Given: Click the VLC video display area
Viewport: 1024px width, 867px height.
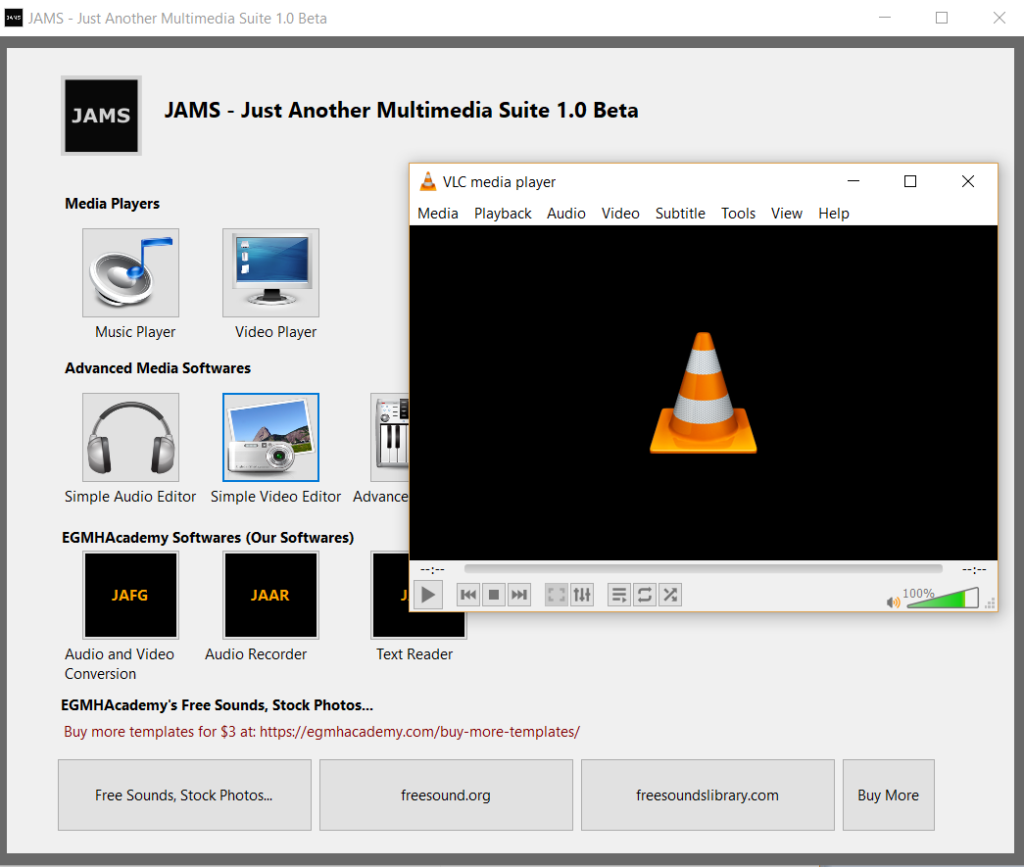Looking at the screenshot, I should (703, 392).
